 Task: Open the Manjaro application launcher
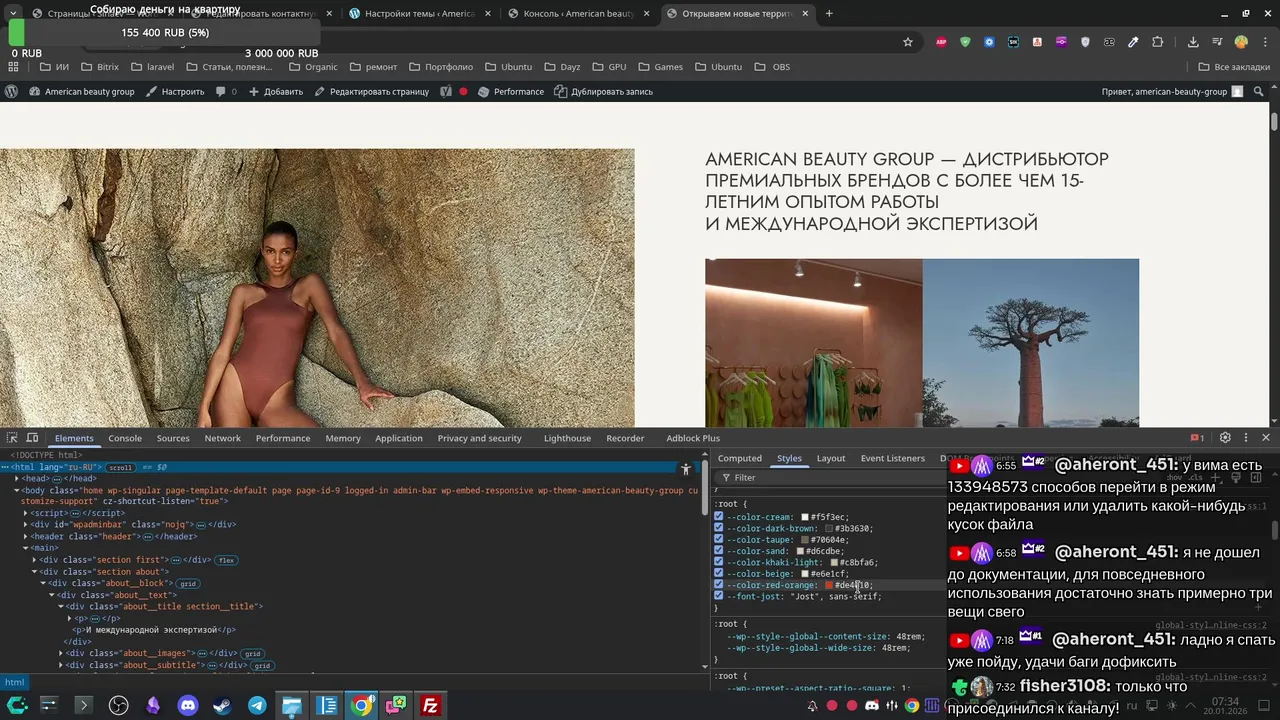tap(17, 706)
